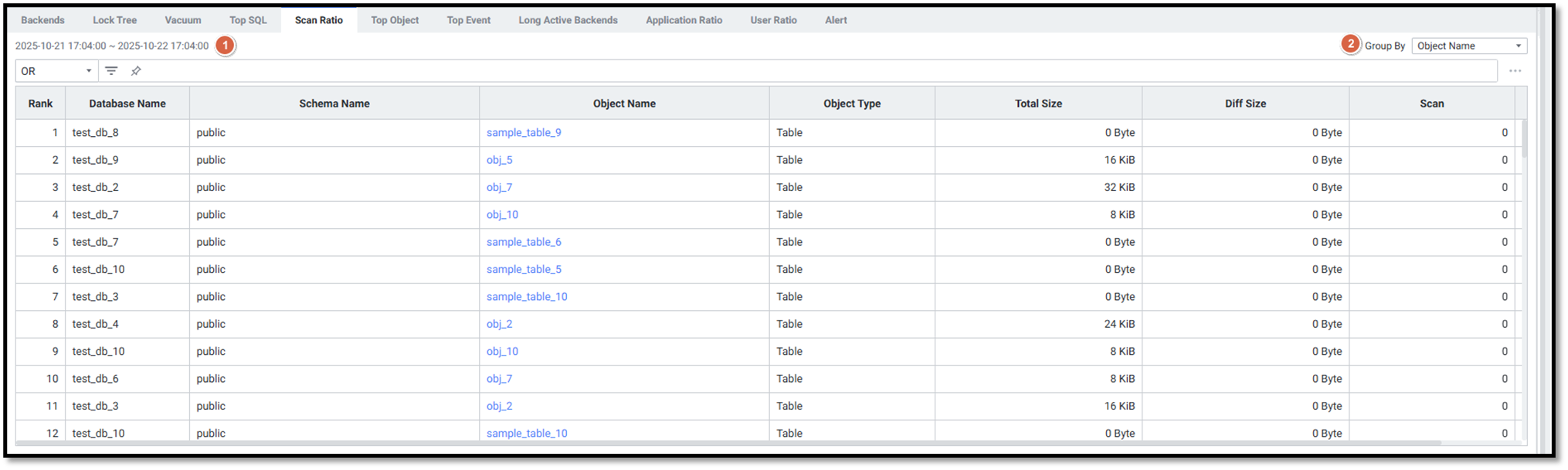Click the table's vertical scrollbar thumb
The height and width of the screenshot is (470, 1568).
[1524, 139]
